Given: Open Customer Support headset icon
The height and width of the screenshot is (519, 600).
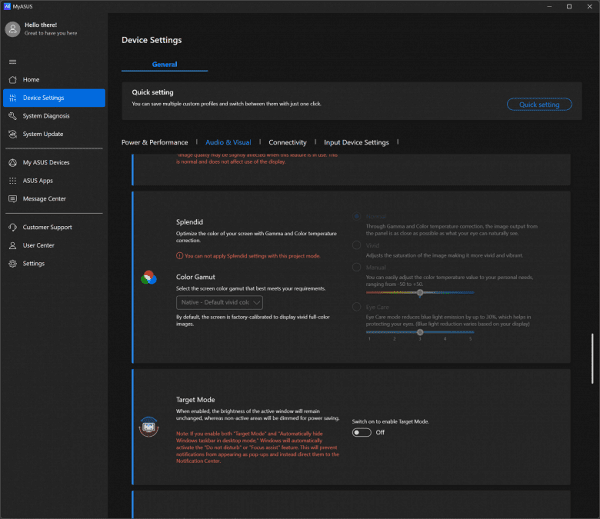Looking at the screenshot, I should pyautogui.click(x=12, y=227).
